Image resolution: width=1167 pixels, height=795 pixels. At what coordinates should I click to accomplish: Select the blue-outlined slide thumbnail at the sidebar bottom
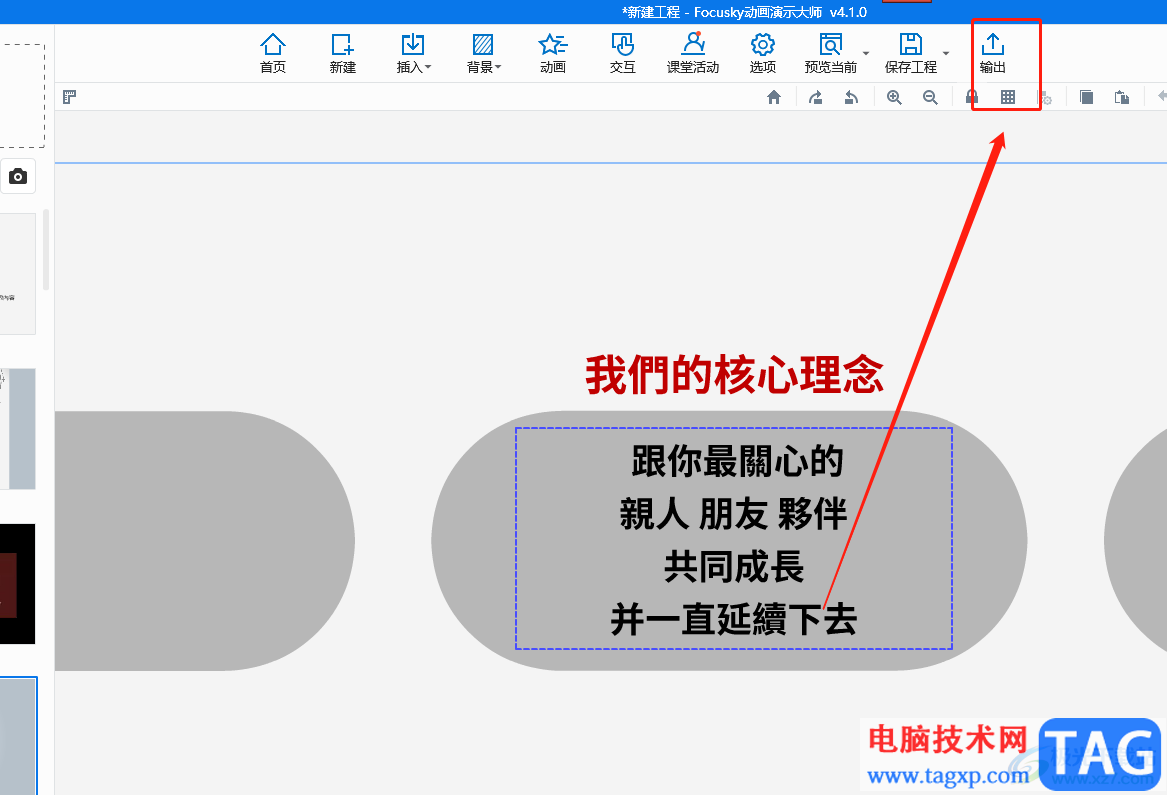[18, 735]
